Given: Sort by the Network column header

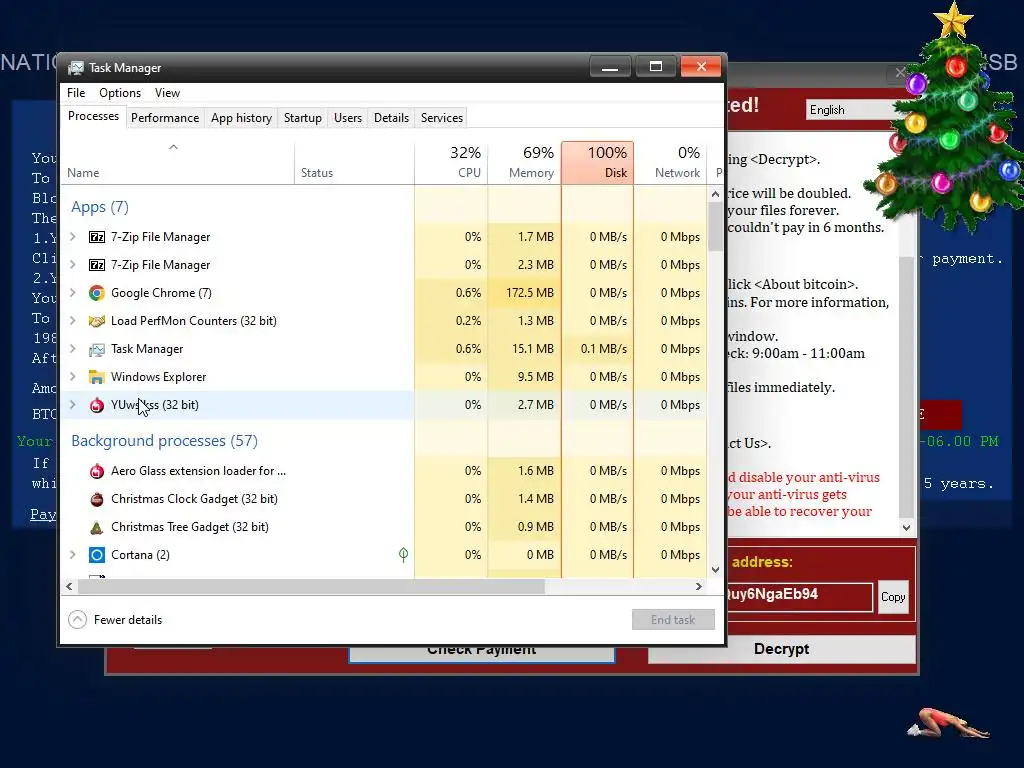Looking at the screenshot, I should pos(671,163).
